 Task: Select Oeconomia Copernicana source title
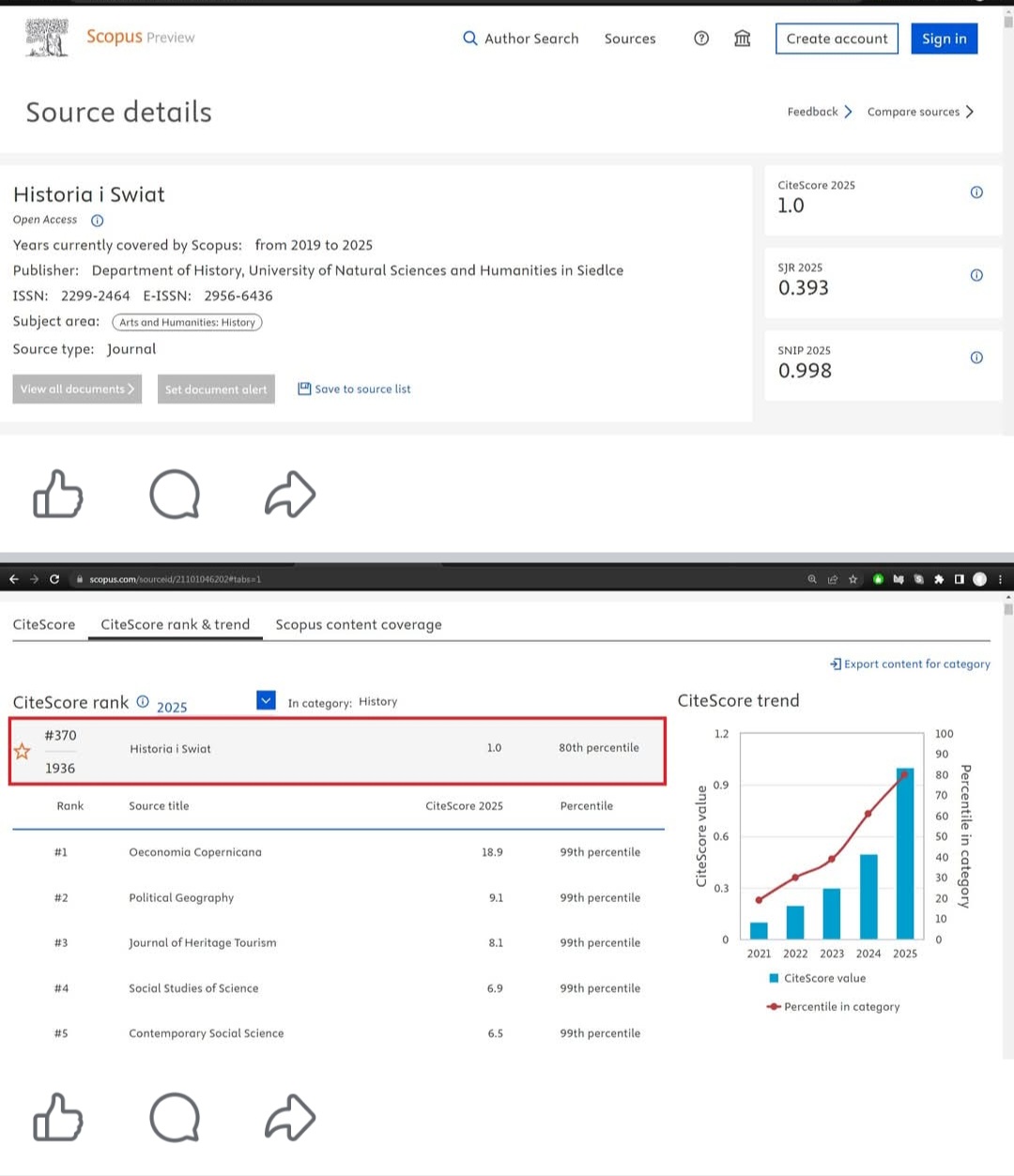(195, 852)
